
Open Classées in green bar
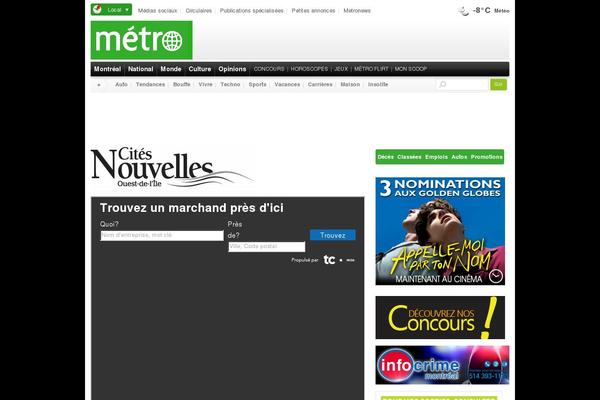(x=409, y=157)
